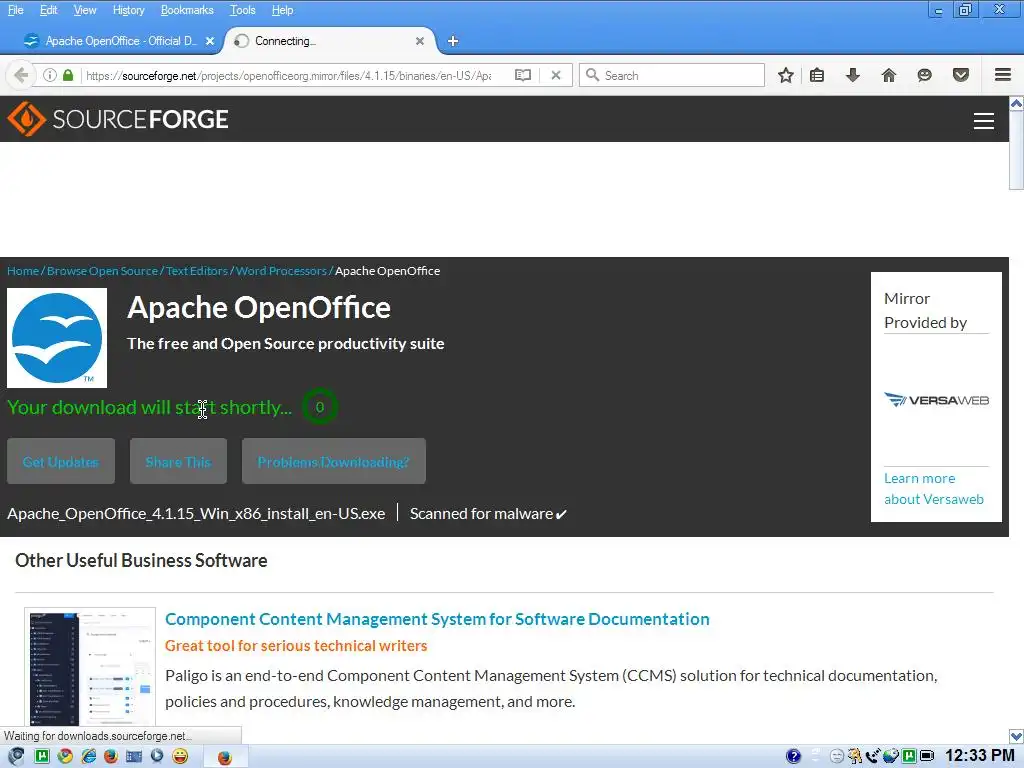Click the 12:33 PM system clock
Screen dimensions: 1024x768
click(x=980, y=756)
